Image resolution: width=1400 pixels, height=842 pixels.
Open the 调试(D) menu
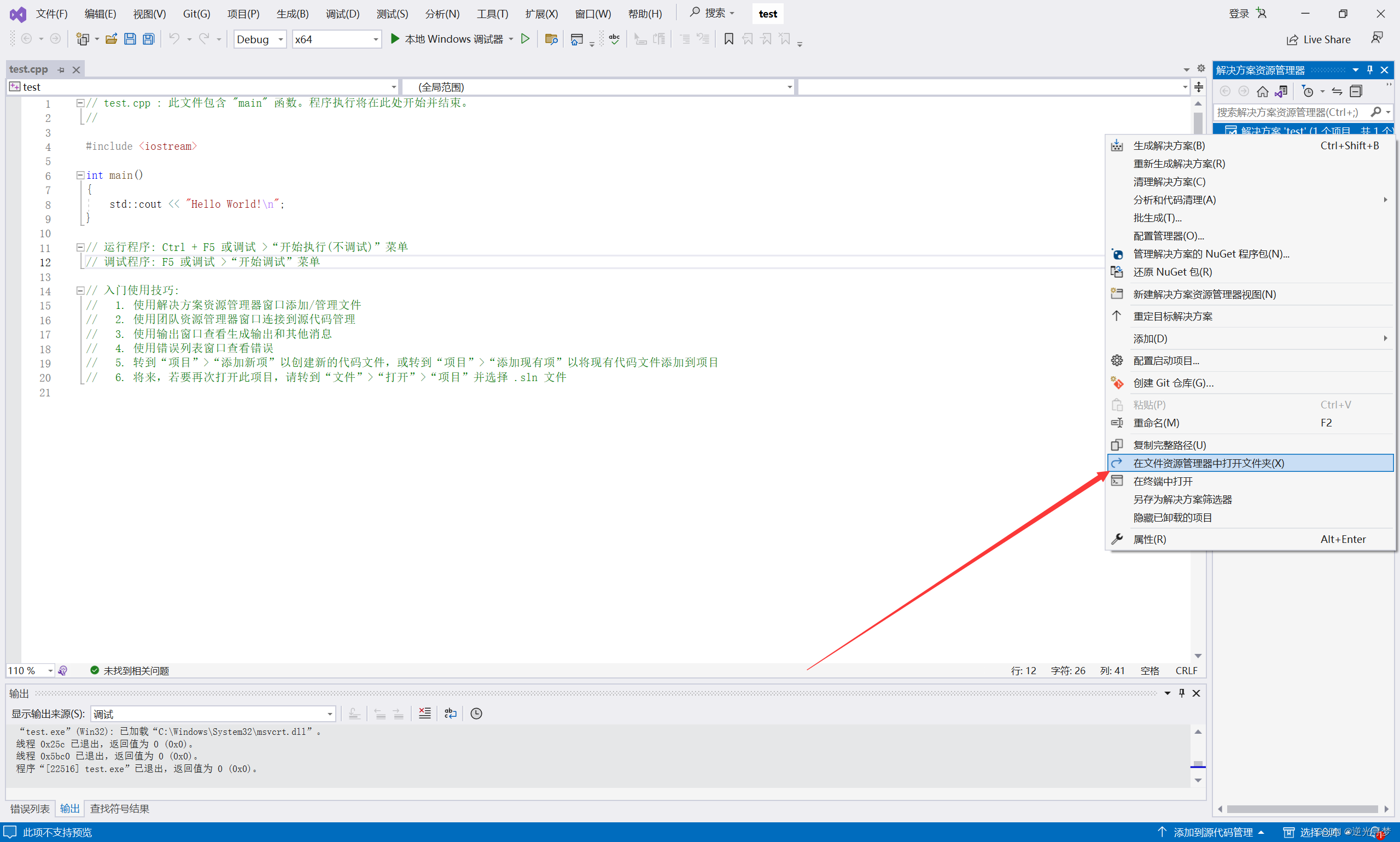[x=342, y=14]
